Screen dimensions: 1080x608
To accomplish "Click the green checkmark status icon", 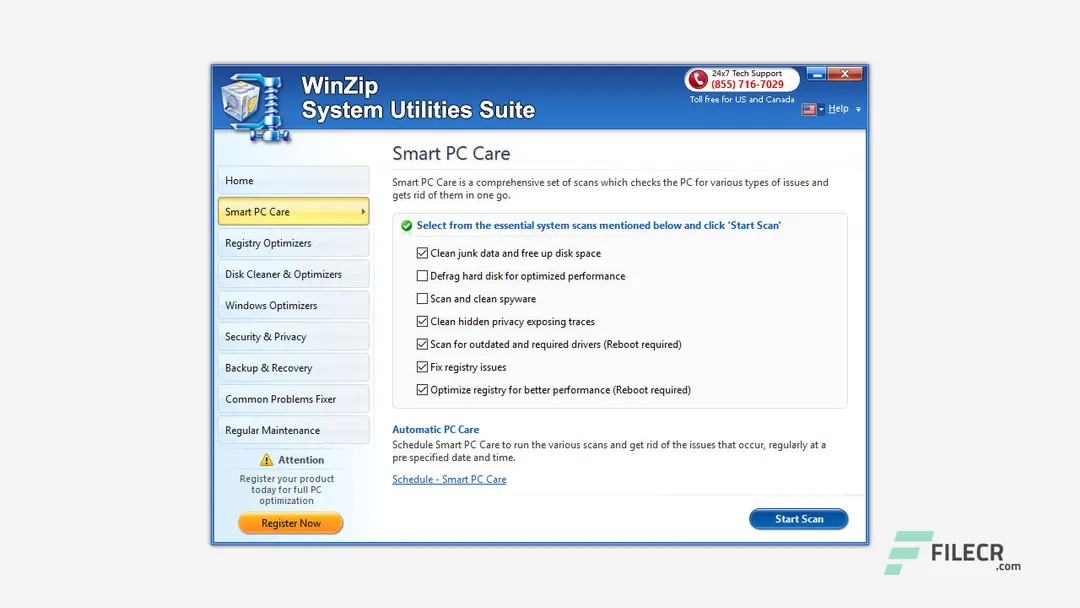I will pos(406,226).
